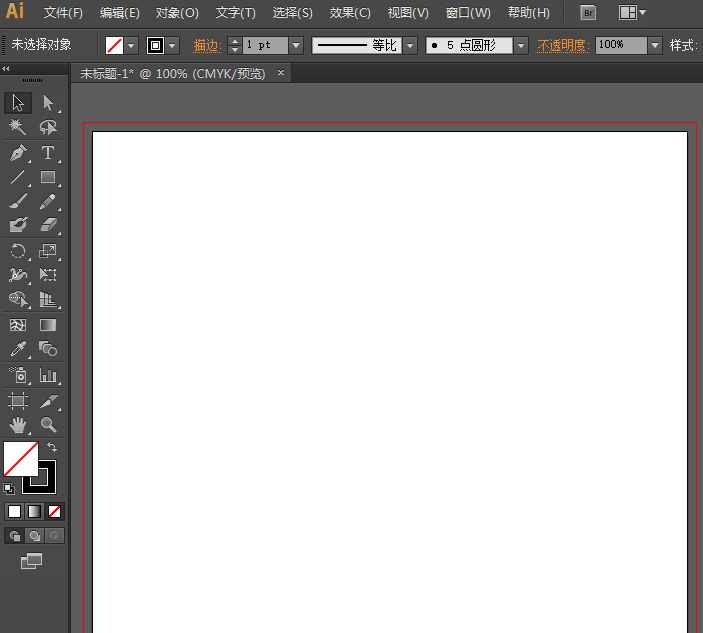Open arrange documents layout dropdown
703x633 pixels.
click(x=632, y=13)
